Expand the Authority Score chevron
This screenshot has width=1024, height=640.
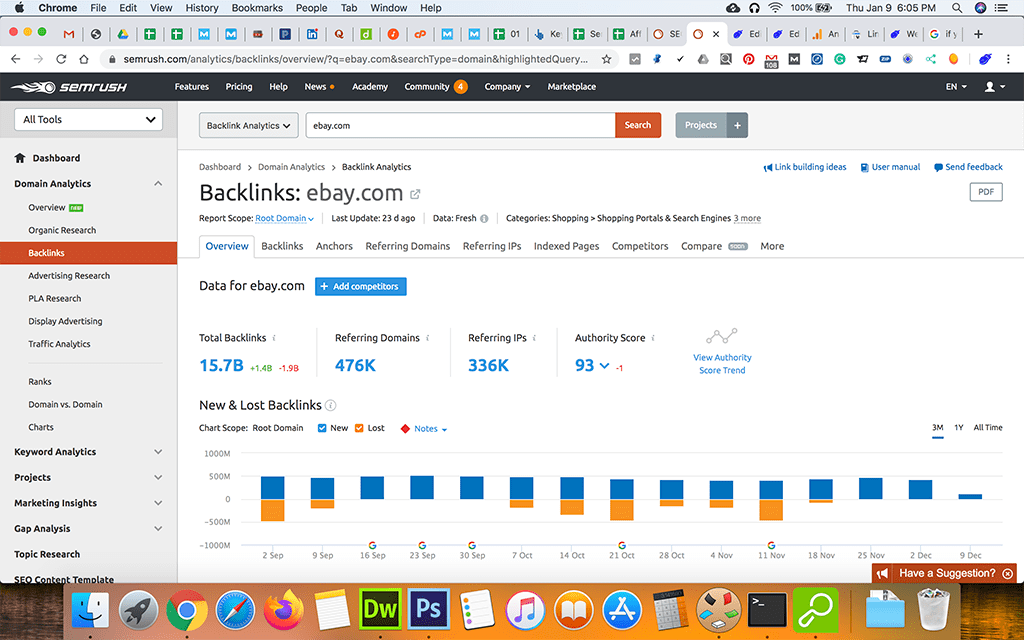(604, 366)
